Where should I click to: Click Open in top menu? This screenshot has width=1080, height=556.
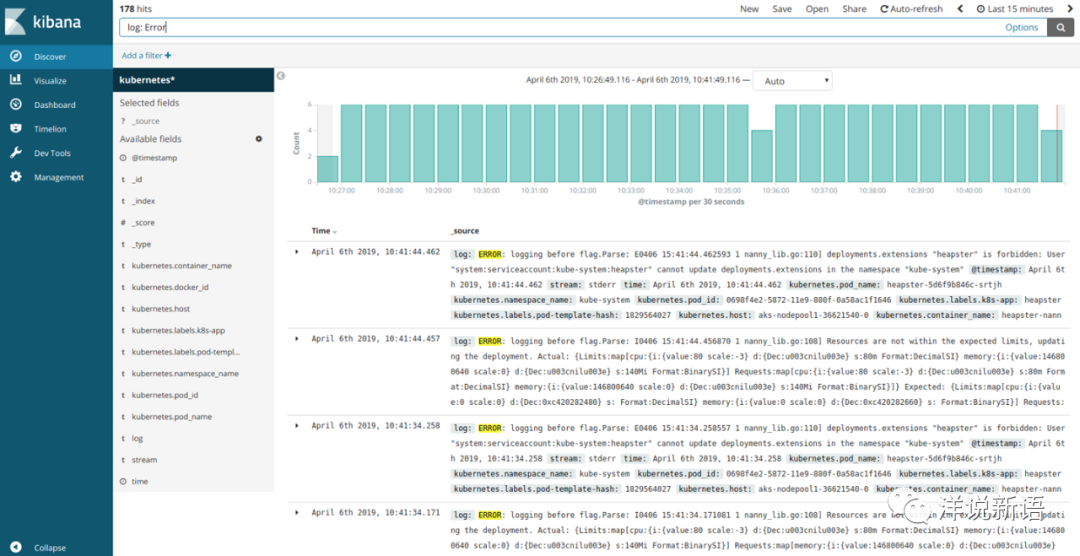pyautogui.click(x=817, y=9)
